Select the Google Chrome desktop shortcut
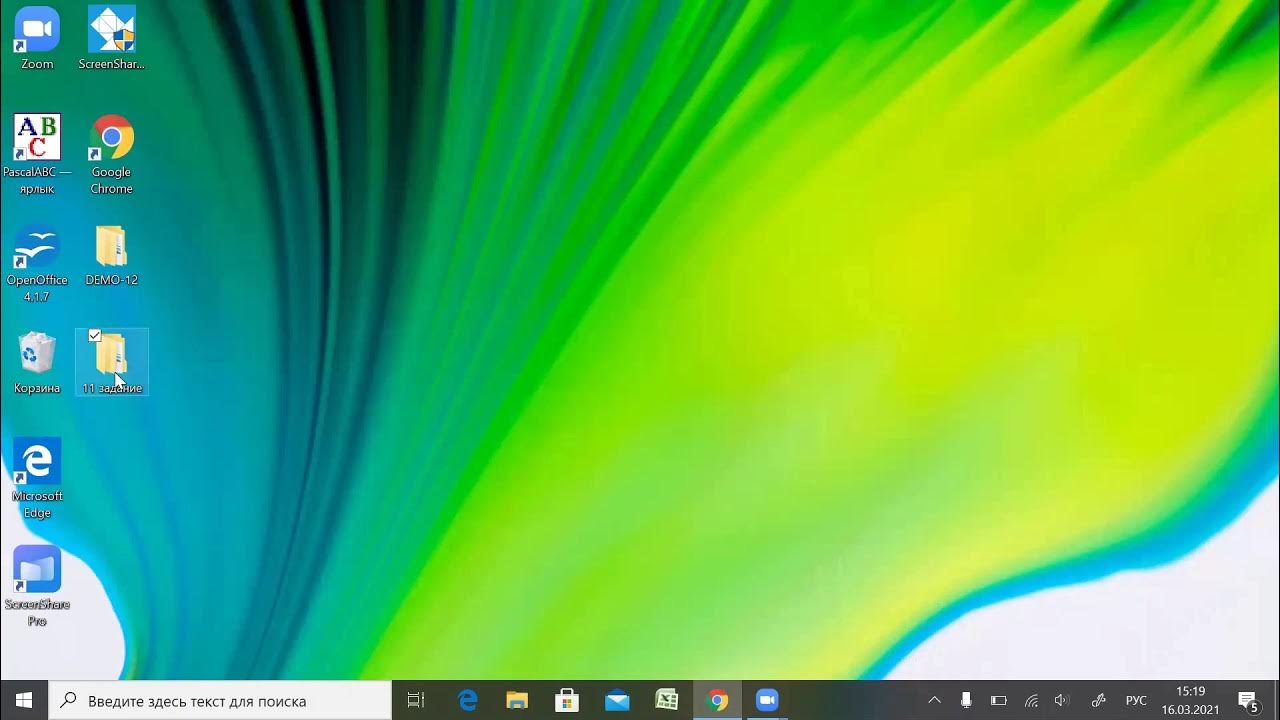Viewport: 1280px width, 720px height. (111, 153)
